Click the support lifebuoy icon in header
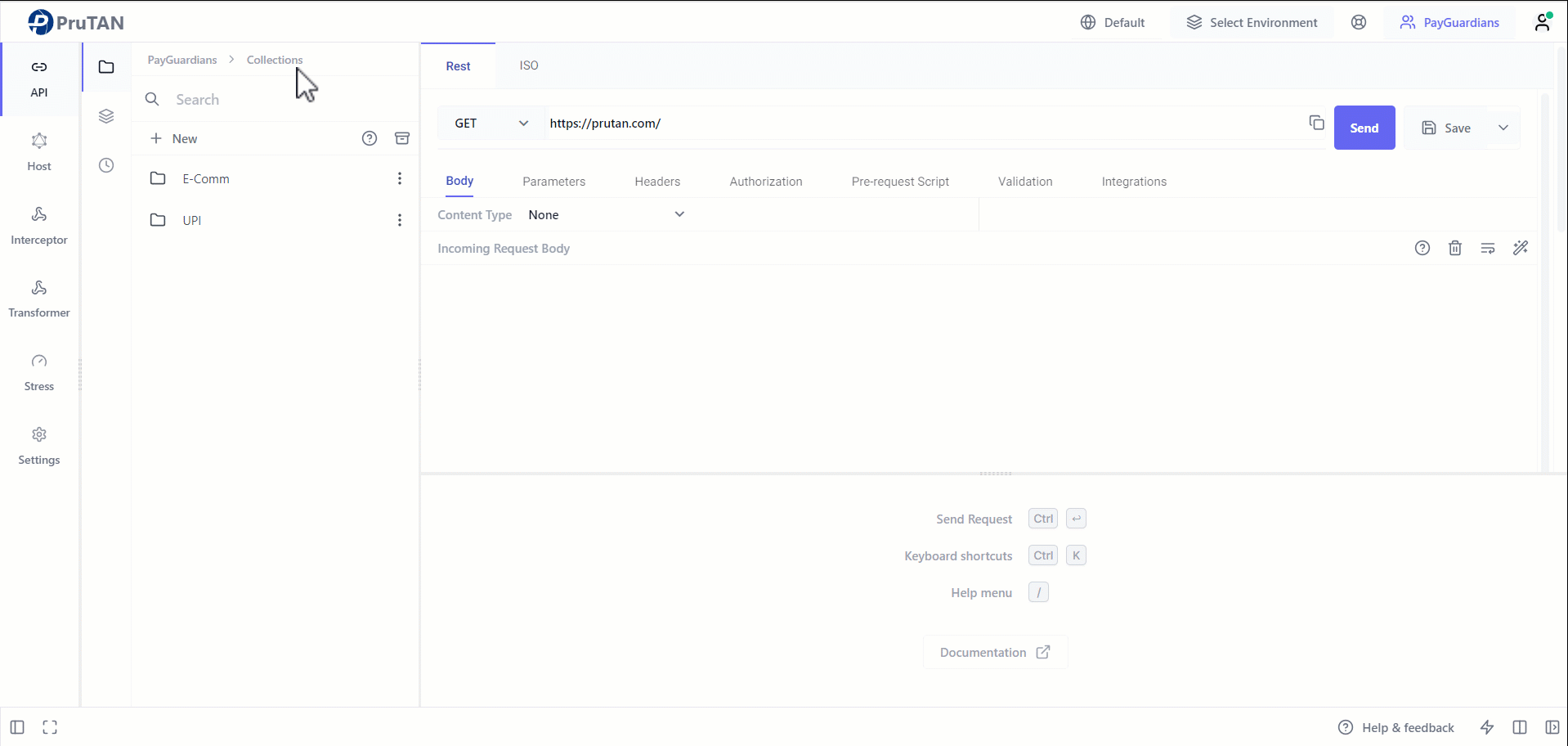The height and width of the screenshot is (746, 1568). tap(1359, 22)
